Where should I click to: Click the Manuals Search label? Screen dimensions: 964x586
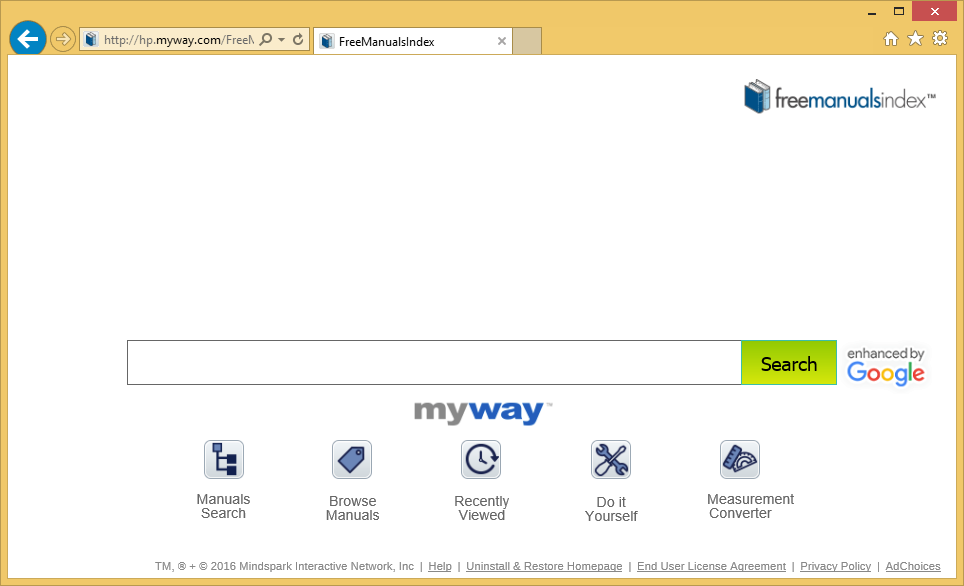223,506
